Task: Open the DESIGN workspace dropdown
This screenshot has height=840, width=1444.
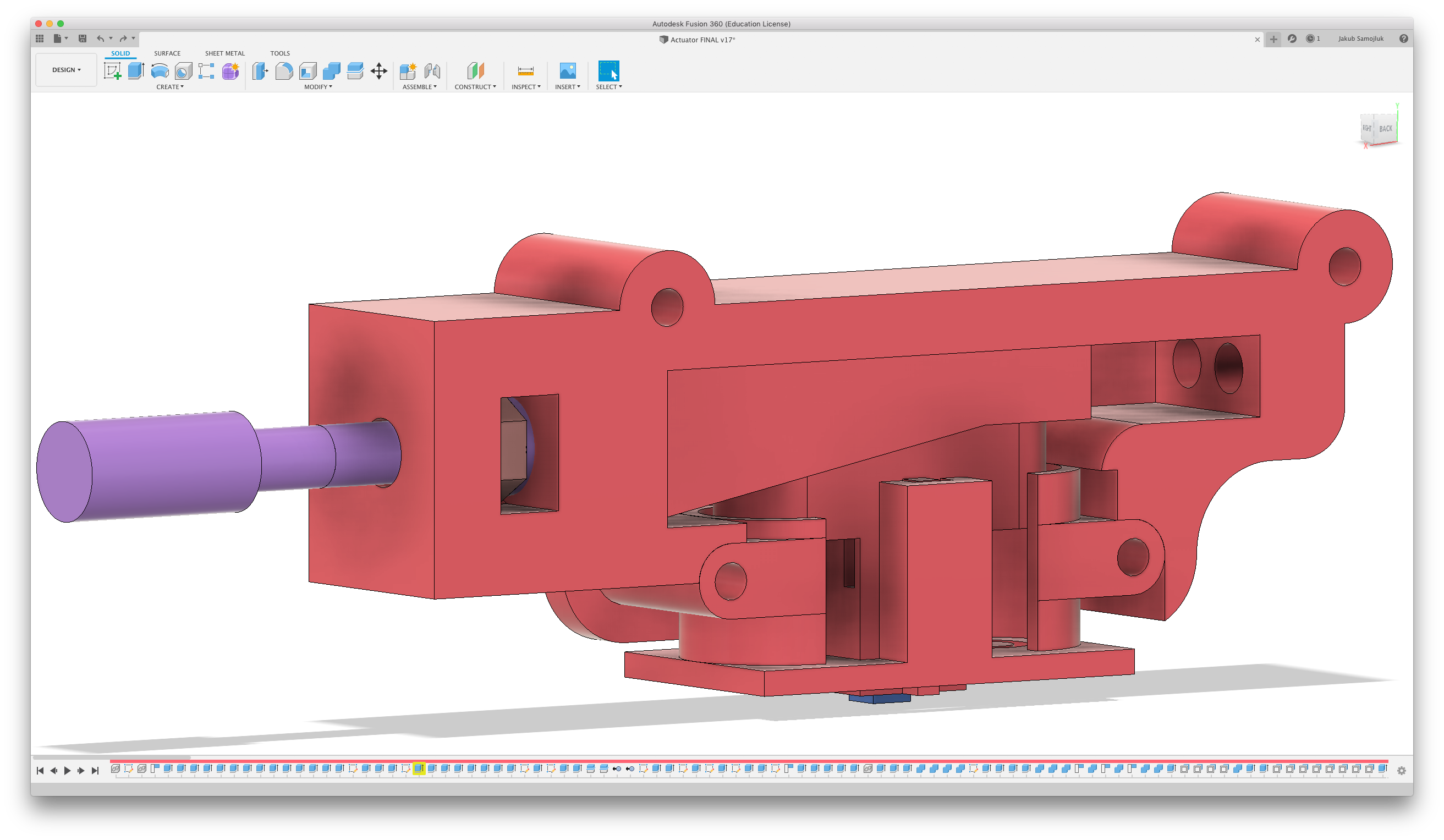Action: [x=66, y=70]
